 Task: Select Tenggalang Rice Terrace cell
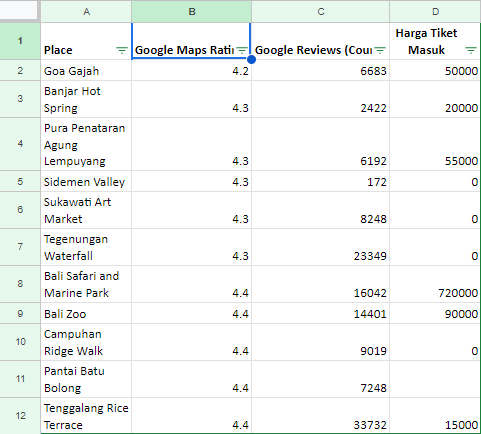pyautogui.click(x=86, y=416)
